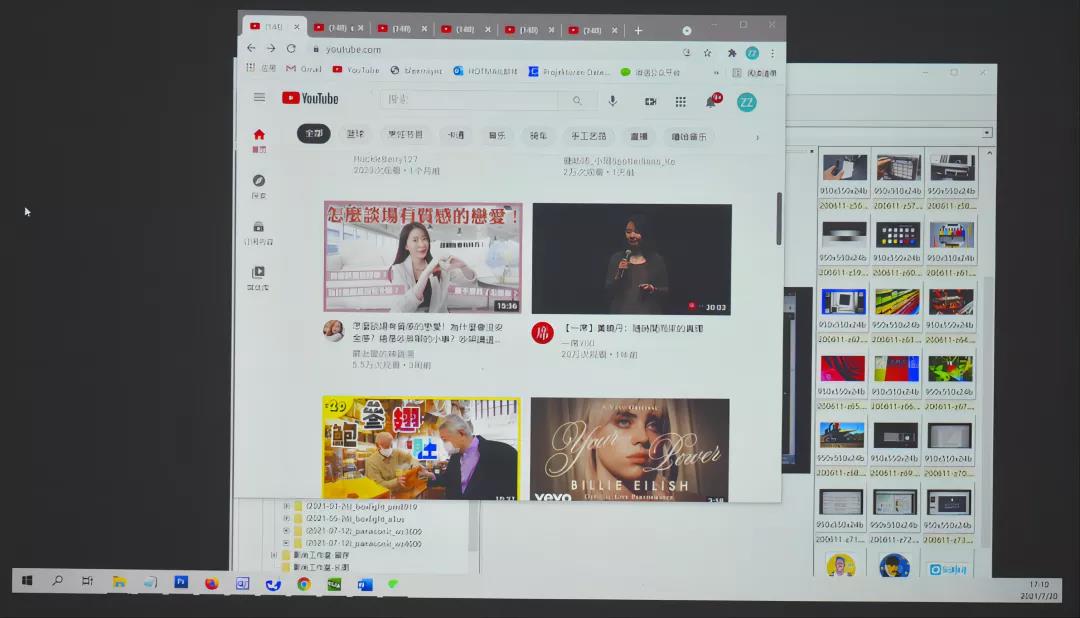Expand the 2021-07-12 panasonic_wz4500 folder node
1080x618 pixels.
pos(286,544)
